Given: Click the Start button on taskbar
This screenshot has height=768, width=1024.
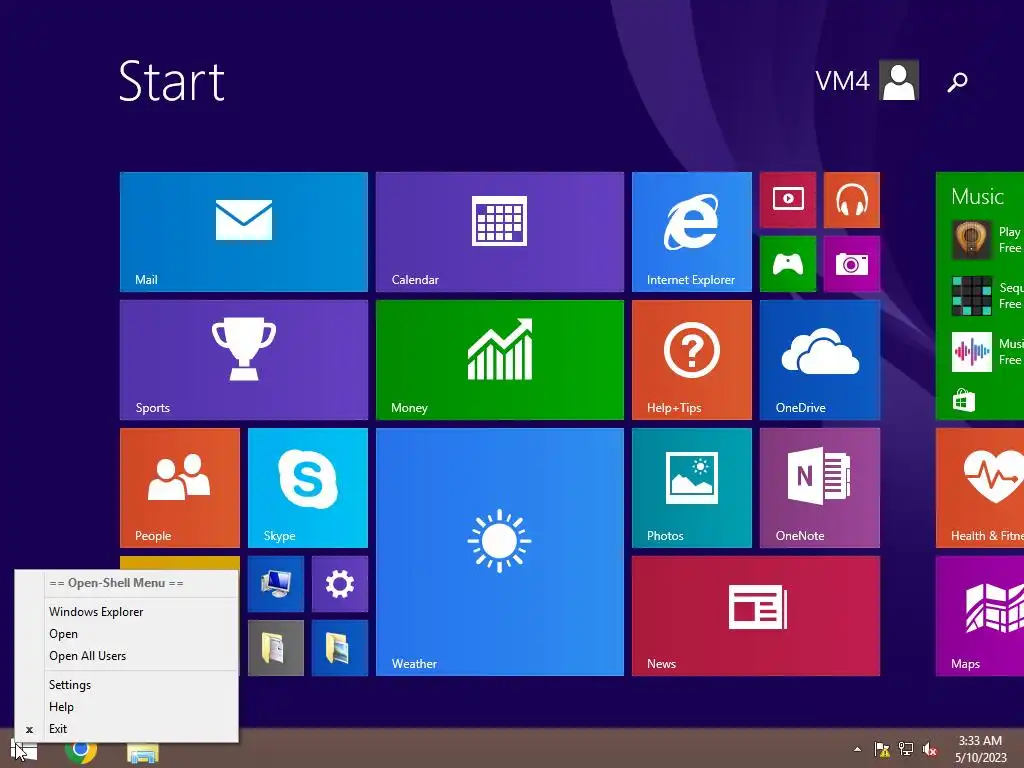Looking at the screenshot, I should (24, 750).
